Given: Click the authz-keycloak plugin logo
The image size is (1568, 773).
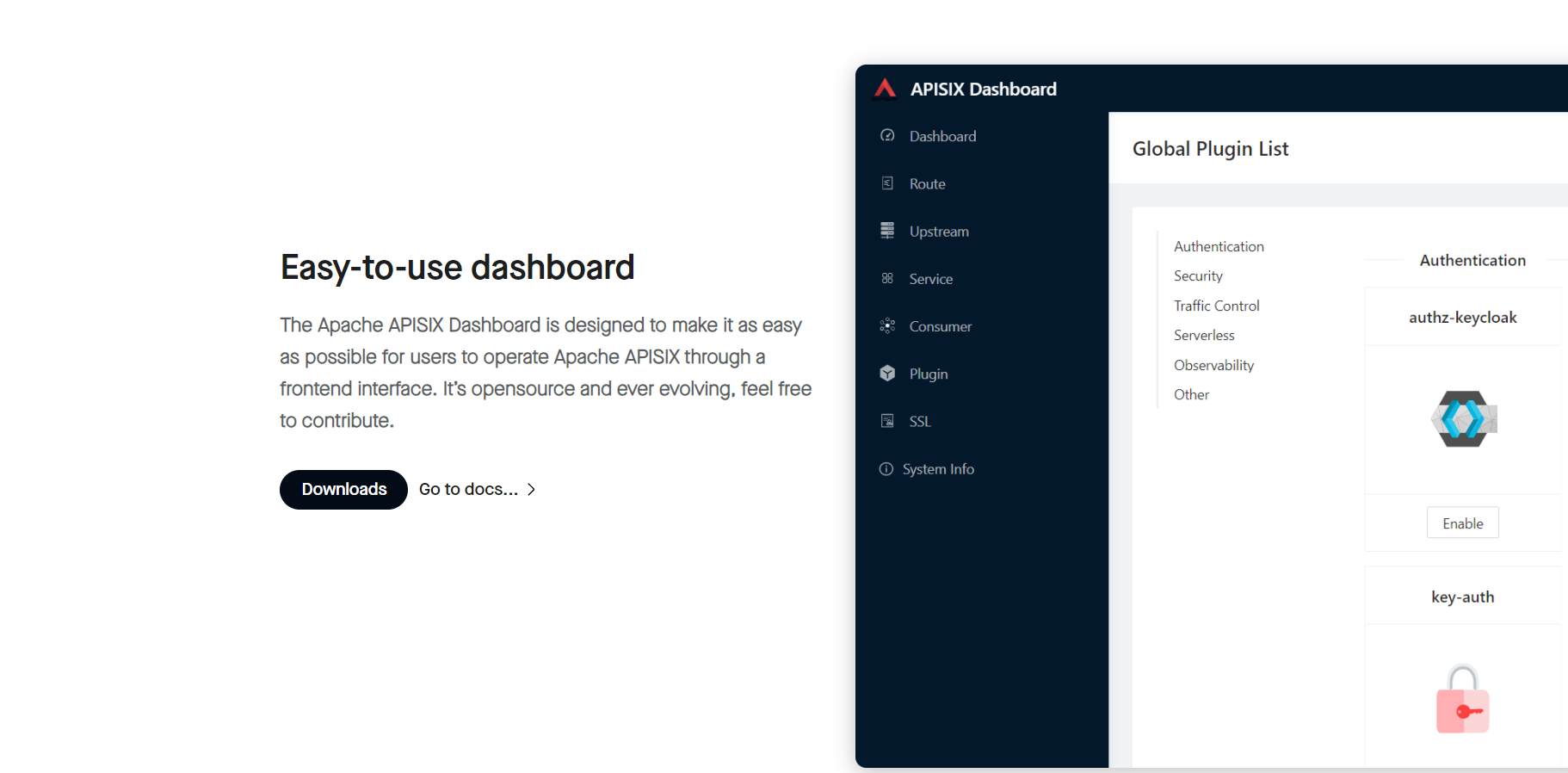Looking at the screenshot, I should [1464, 419].
